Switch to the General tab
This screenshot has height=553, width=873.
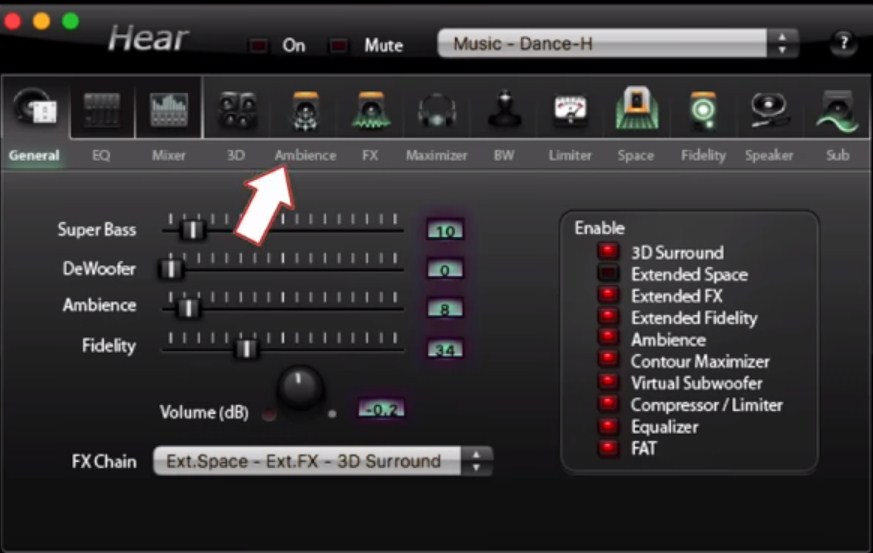tap(34, 155)
